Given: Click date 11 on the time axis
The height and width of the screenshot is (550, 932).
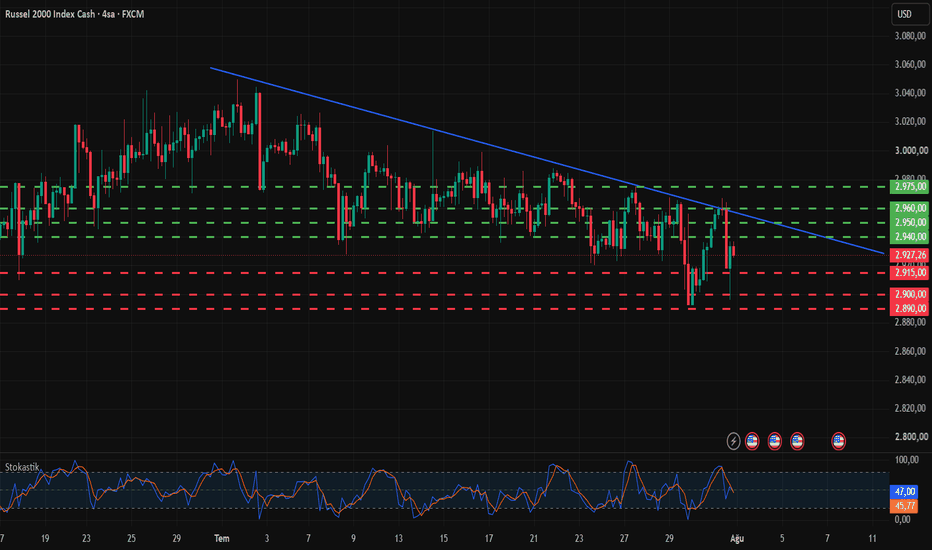Looking at the screenshot, I should click(872, 539).
